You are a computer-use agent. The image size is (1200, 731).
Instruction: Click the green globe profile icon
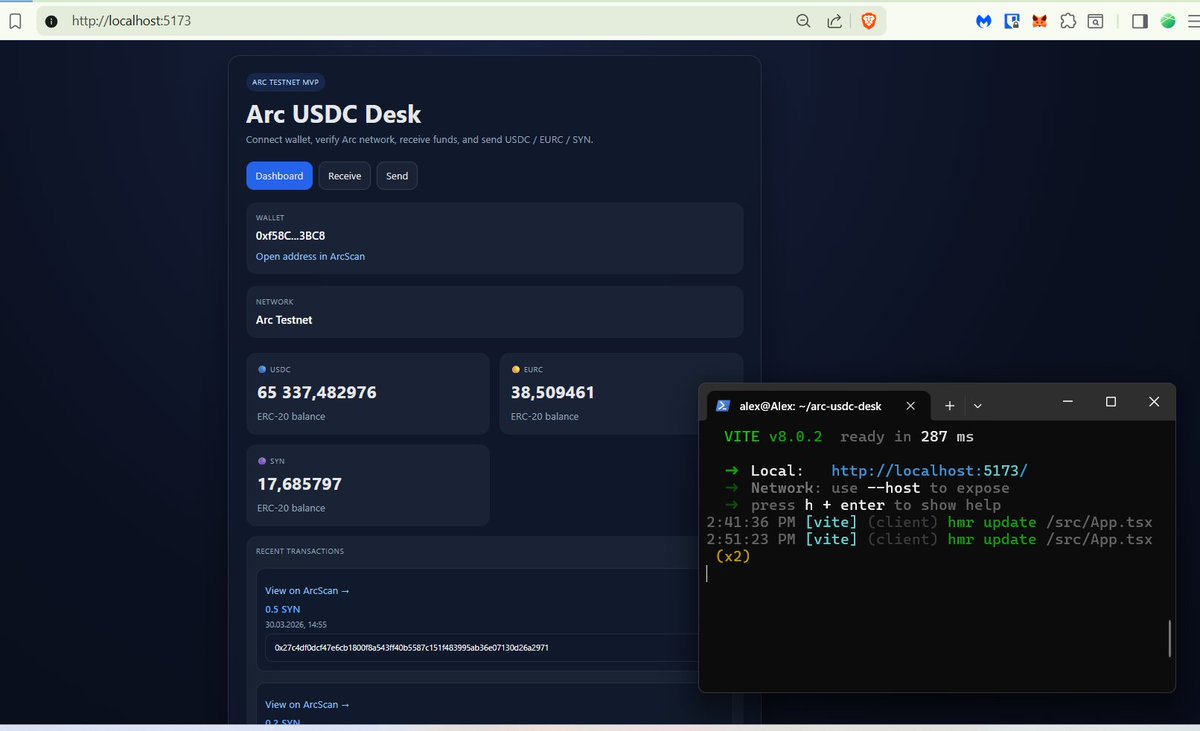point(1167,21)
